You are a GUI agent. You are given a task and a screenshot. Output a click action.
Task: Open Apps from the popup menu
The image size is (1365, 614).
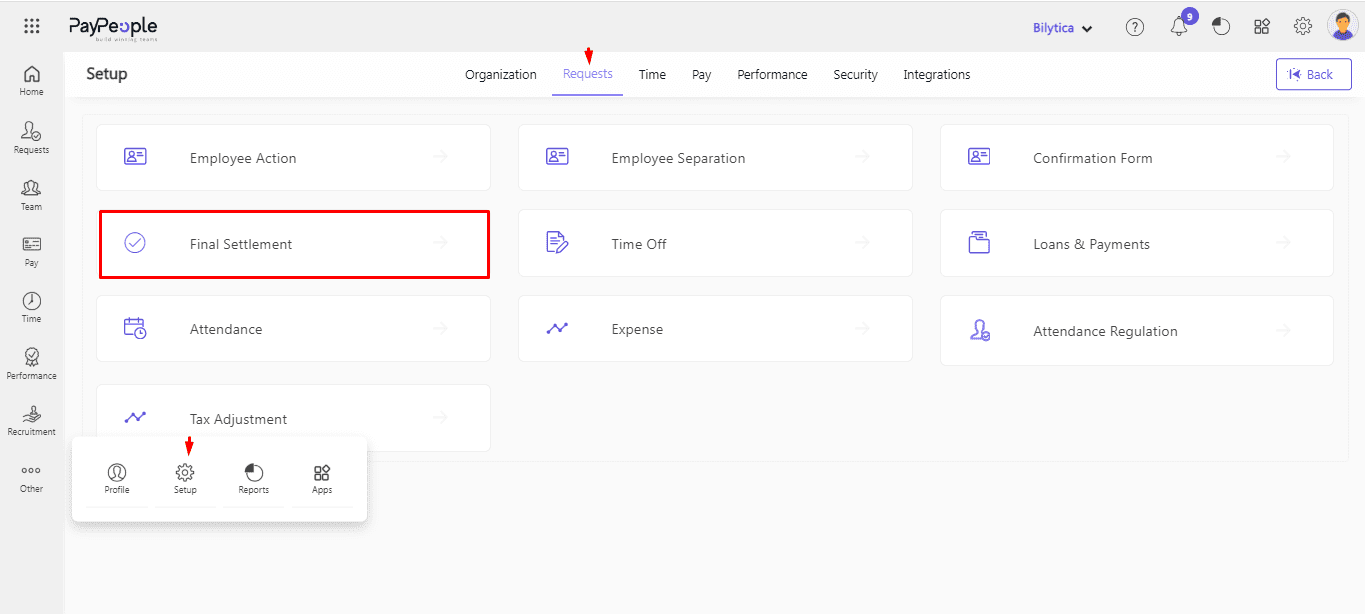tap(321, 479)
